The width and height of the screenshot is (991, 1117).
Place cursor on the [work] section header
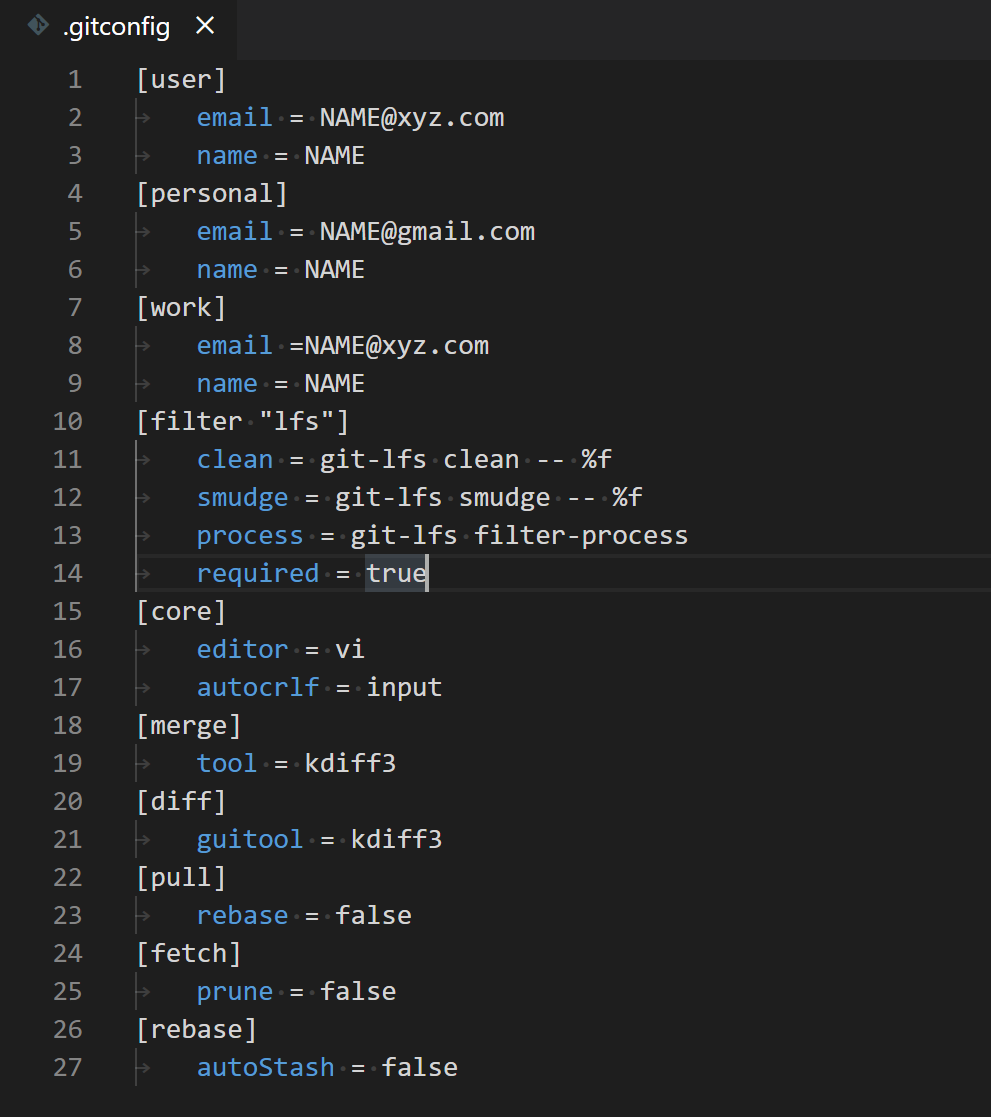[x=181, y=307]
